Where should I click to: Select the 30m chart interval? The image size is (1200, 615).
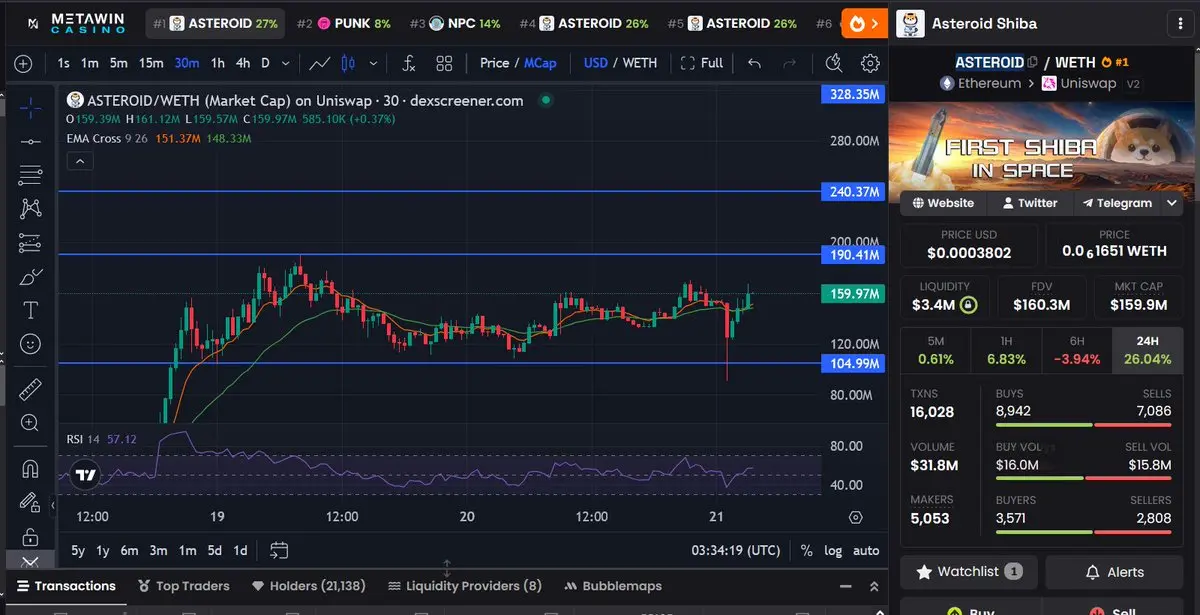(x=187, y=63)
